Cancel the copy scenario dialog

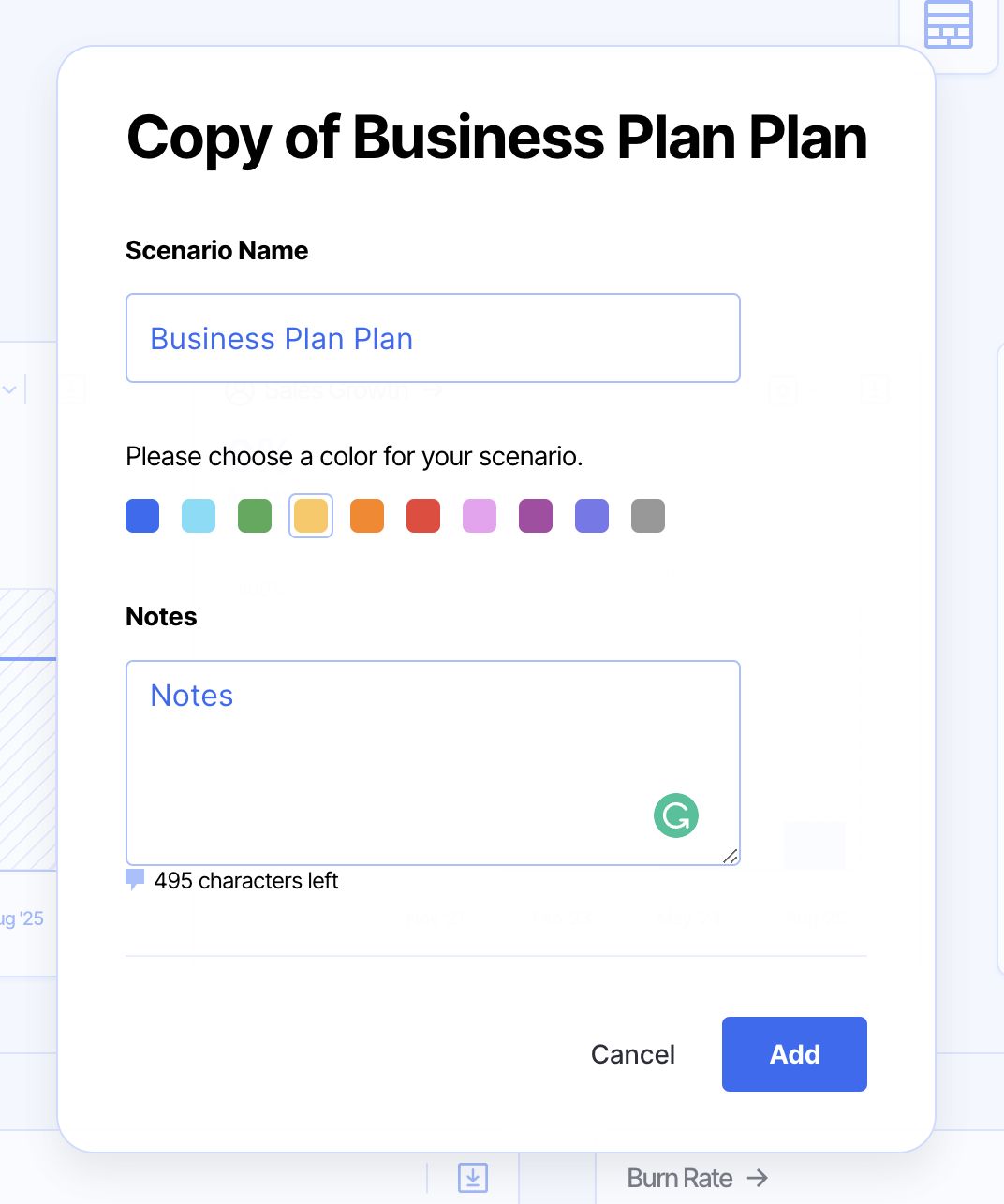pos(633,1054)
